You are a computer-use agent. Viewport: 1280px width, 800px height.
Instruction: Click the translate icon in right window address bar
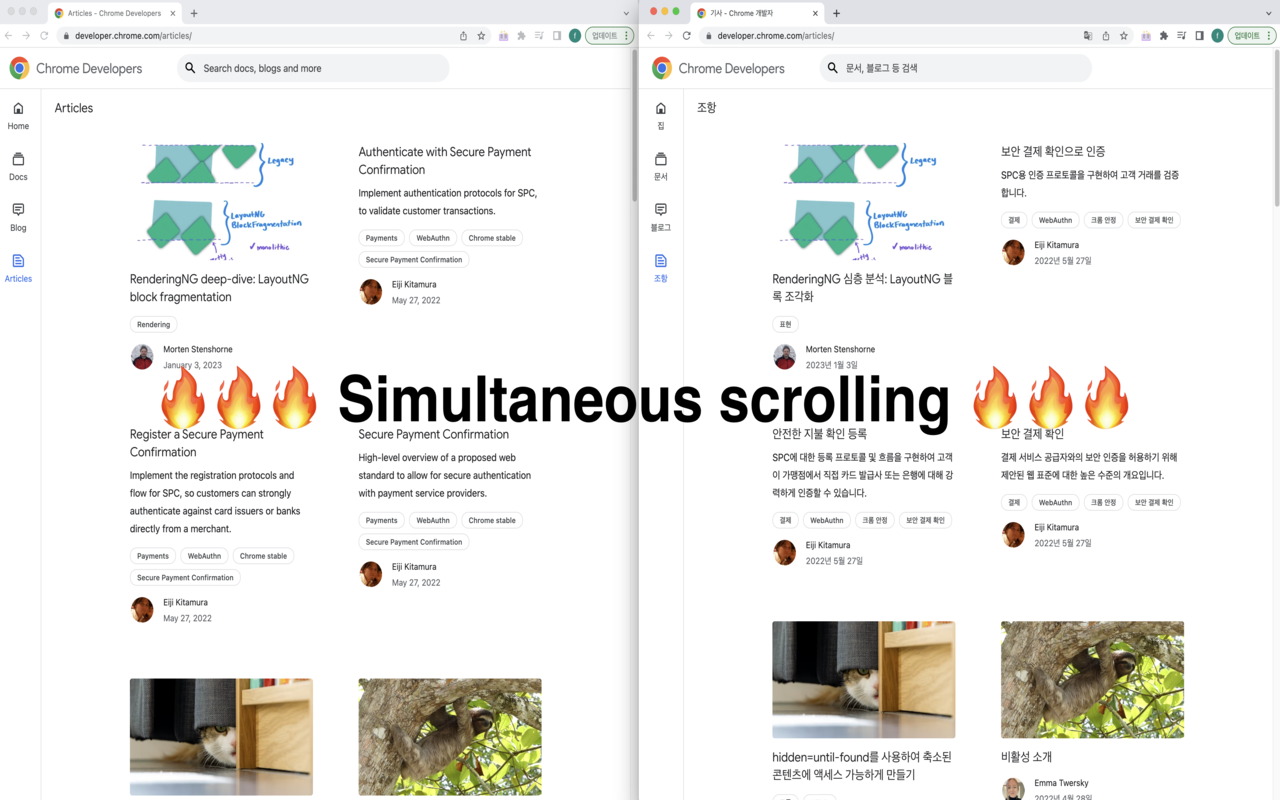pos(1088,35)
